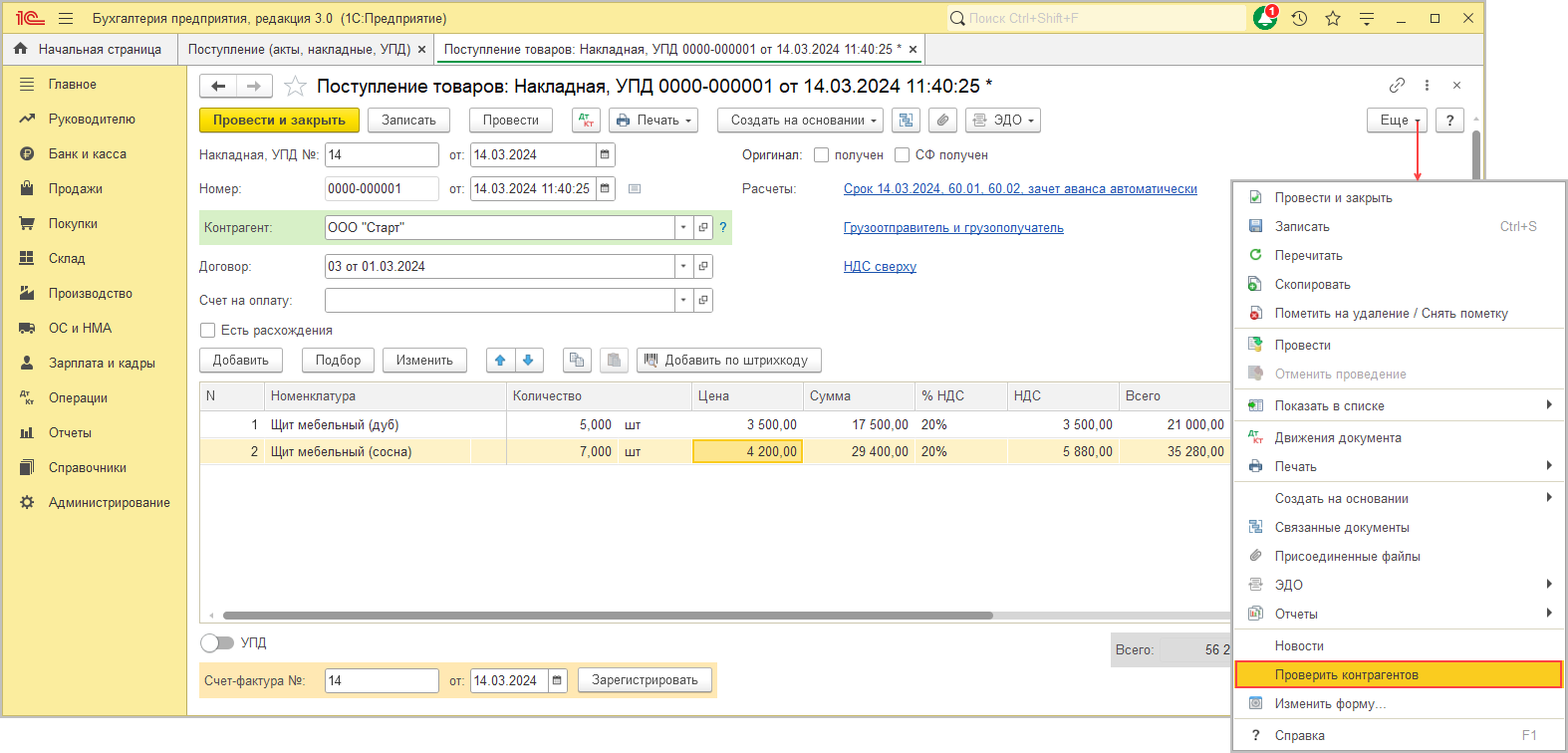Toggle СФ получен checkbox
This screenshot has height=753, width=1568.
[x=903, y=155]
